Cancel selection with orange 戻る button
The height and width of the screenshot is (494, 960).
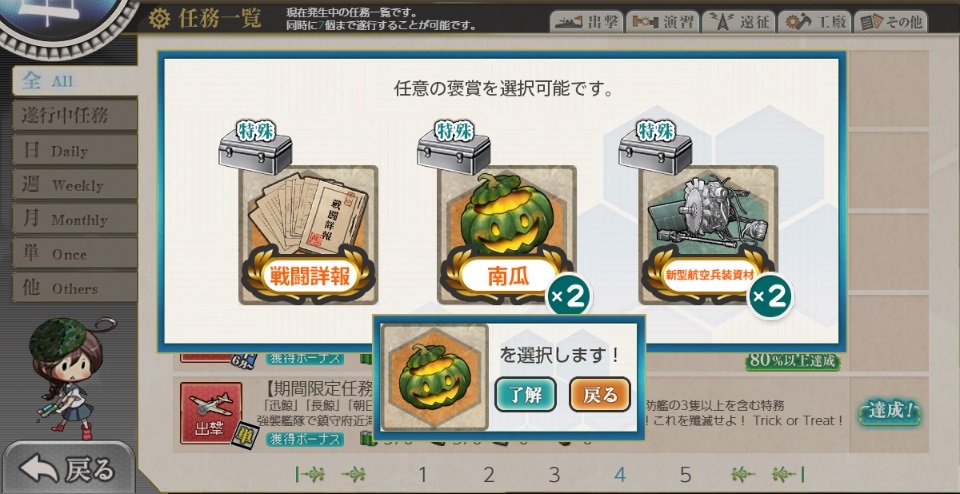[x=599, y=395]
